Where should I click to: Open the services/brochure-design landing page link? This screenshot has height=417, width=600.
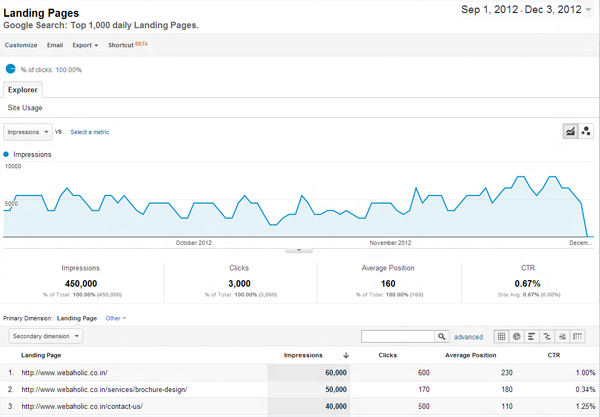pos(104,389)
